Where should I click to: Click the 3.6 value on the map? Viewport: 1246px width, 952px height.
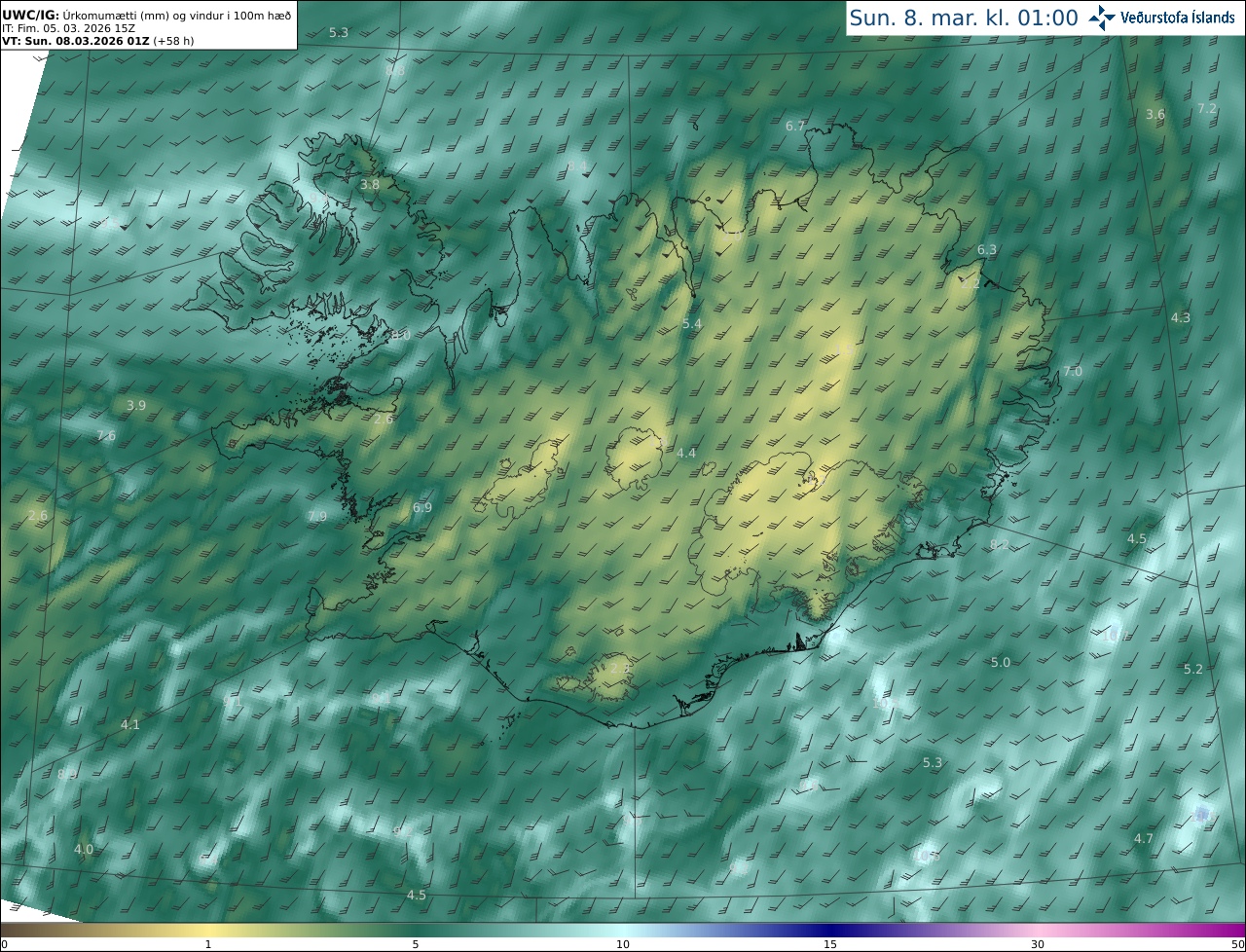pos(1154,115)
